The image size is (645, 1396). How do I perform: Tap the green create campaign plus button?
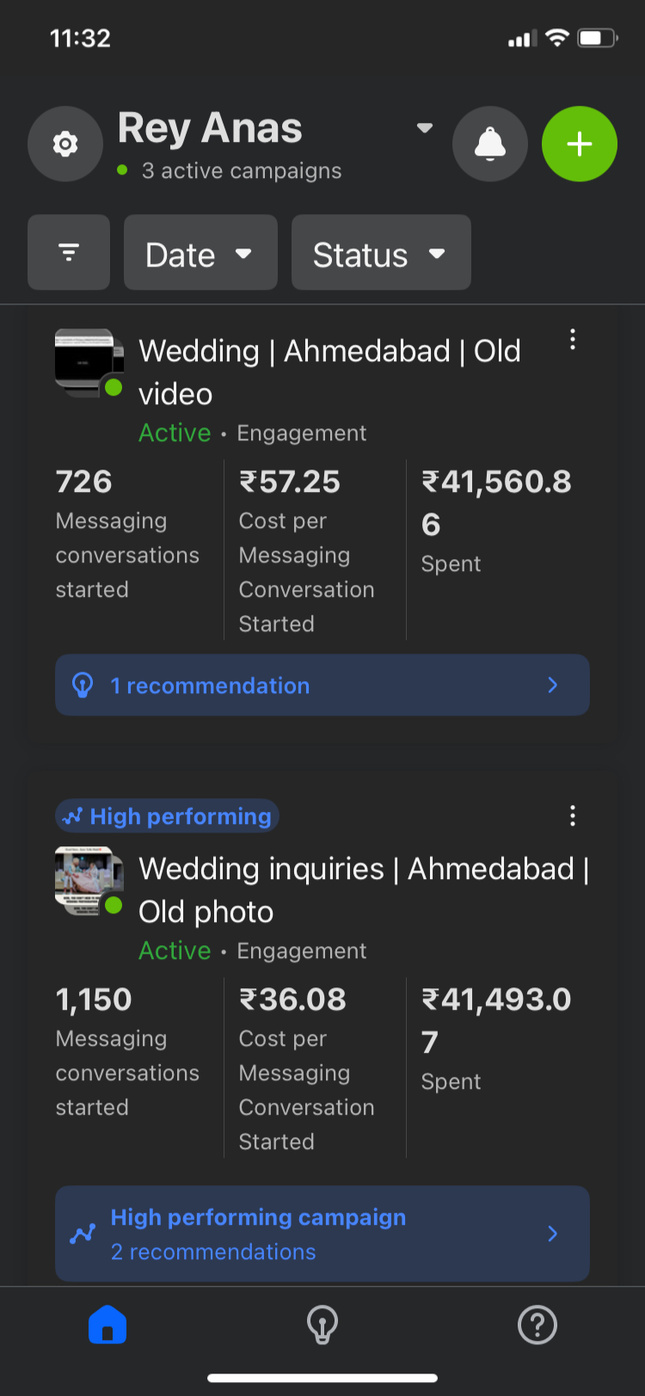tap(579, 144)
